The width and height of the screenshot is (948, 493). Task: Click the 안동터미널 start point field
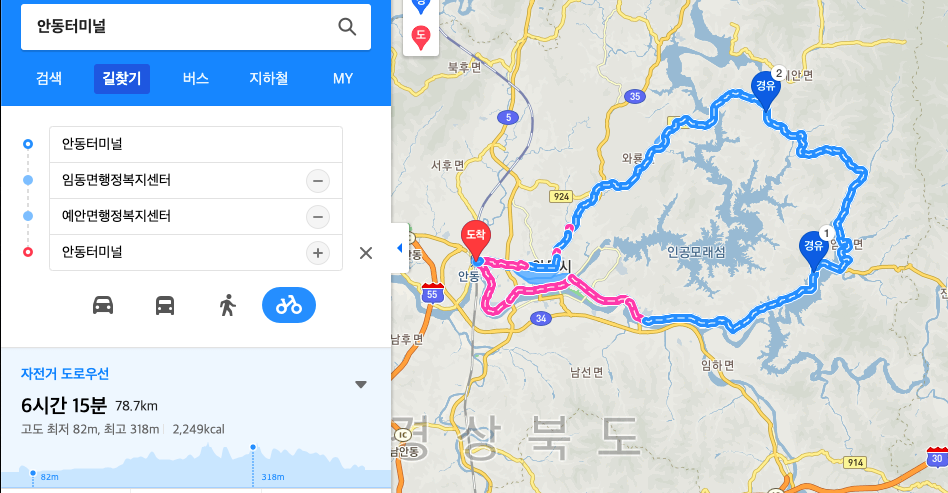[196, 144]
